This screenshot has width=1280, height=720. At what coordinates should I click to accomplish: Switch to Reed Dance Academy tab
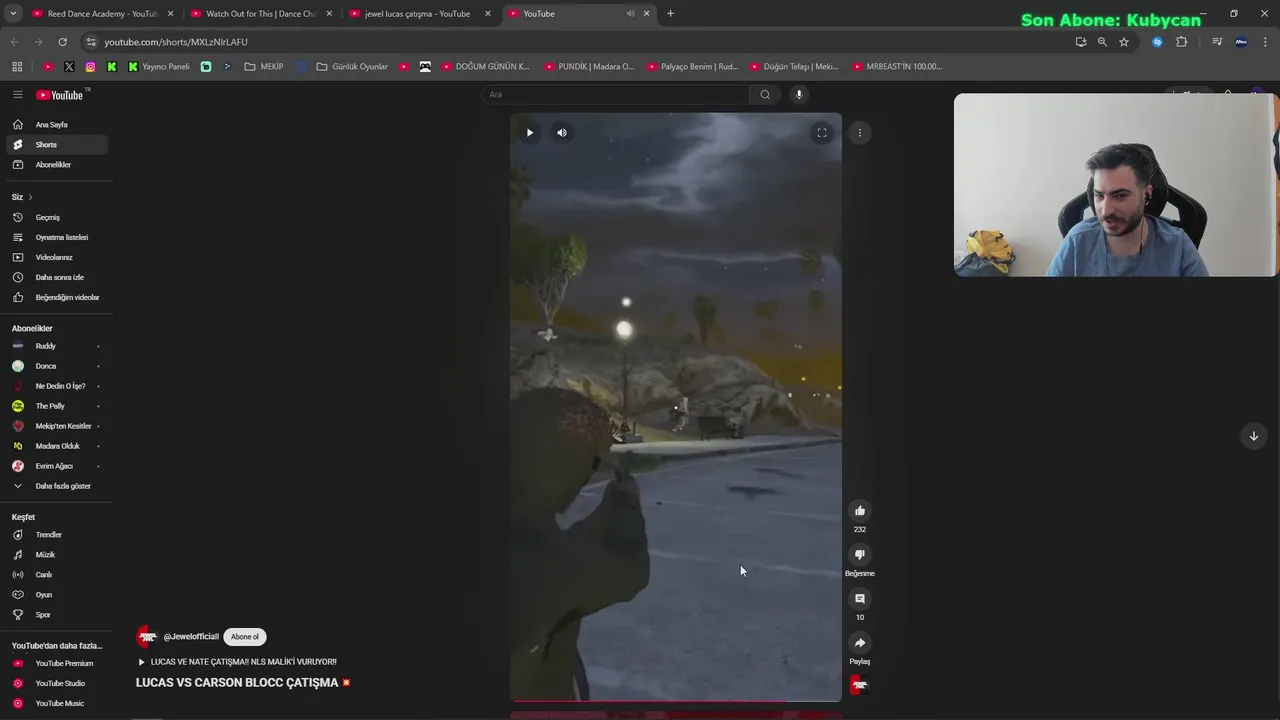pos(102,14)
